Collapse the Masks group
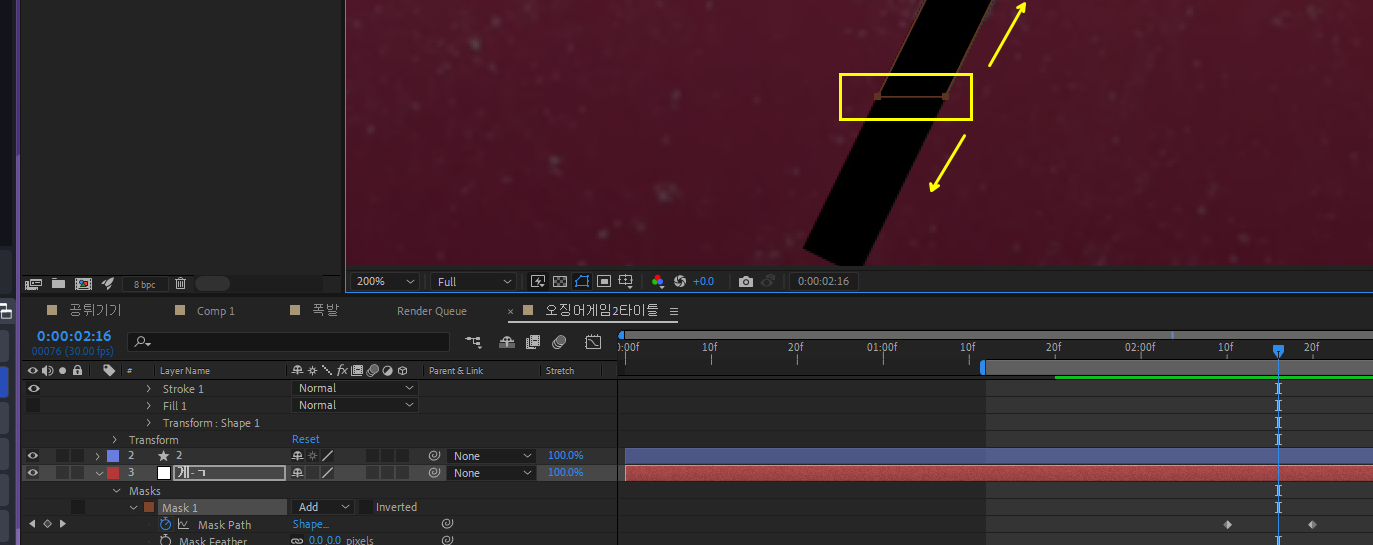The width and height of the screenshot is (1373, 545). tap(115, 491)
